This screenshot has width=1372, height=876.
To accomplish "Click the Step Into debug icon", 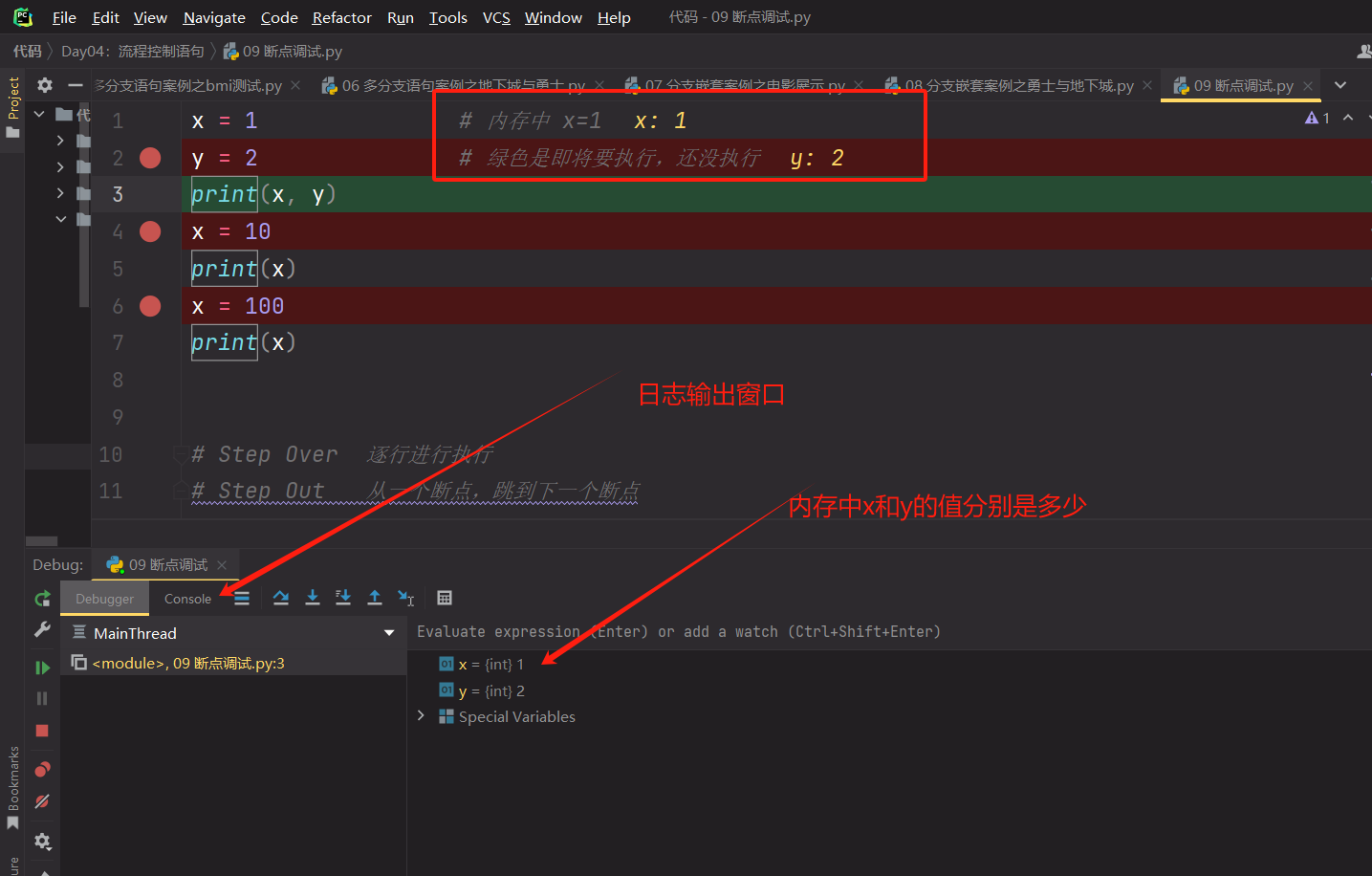I will pyautogui.click(x=313, y=598).
